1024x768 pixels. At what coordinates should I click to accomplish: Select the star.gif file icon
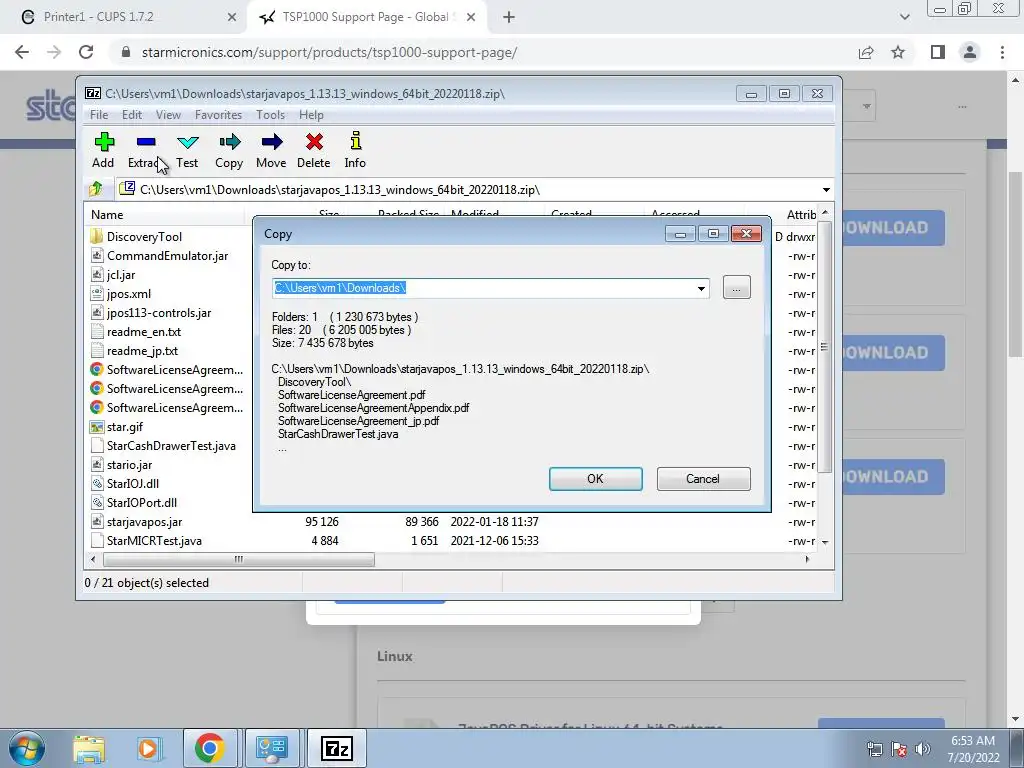pyautogui.click(x=97, y=426)
